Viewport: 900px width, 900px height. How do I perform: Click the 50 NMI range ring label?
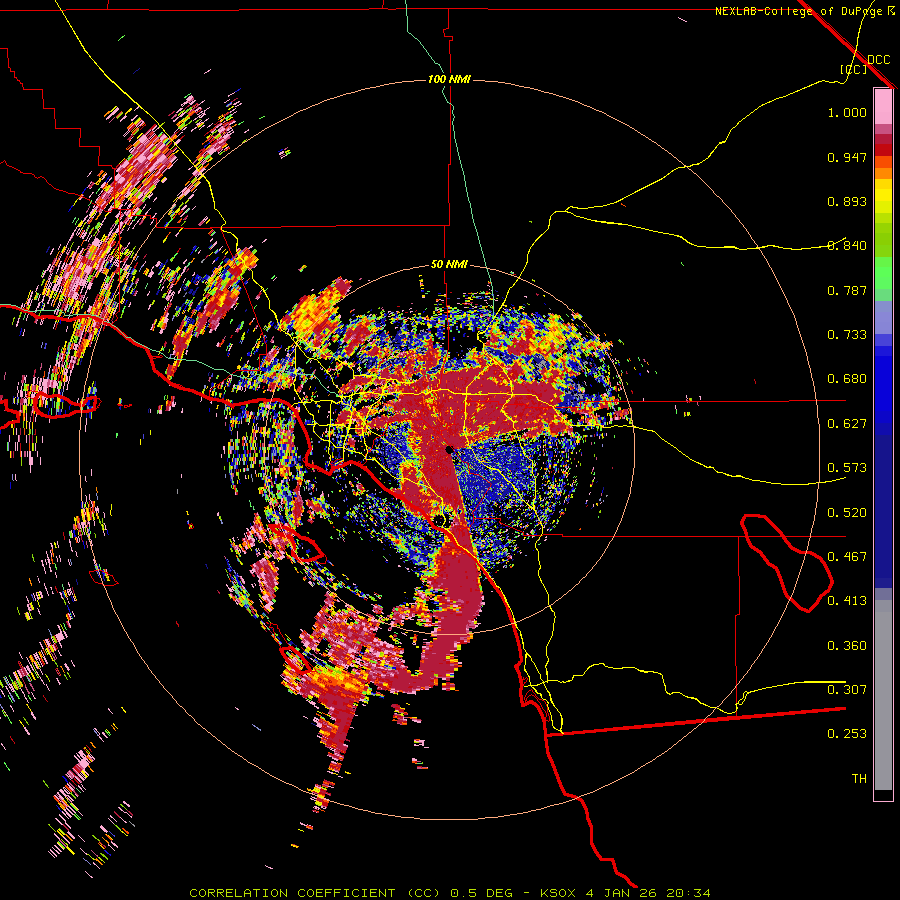pos(449,265)
